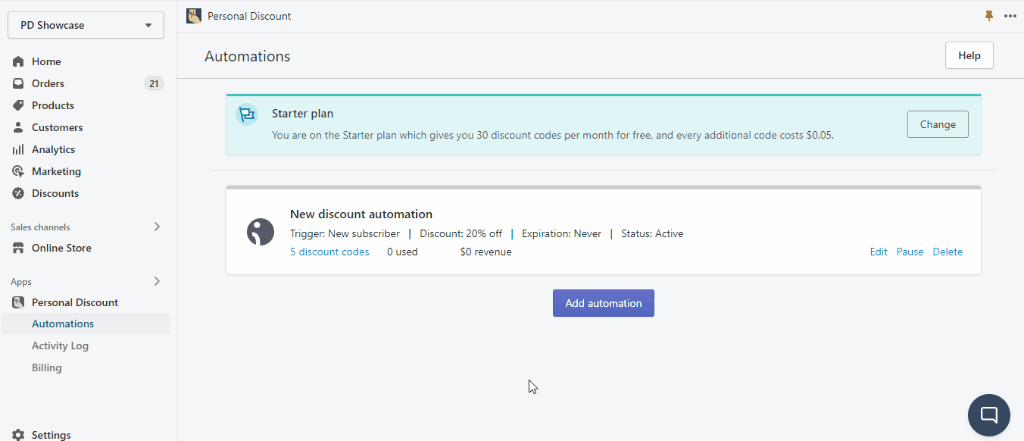Image resolution: width=1024 pixels, height=441 pixels.
Task: Click the Online Store shop icon
Action: coord(18,248)
